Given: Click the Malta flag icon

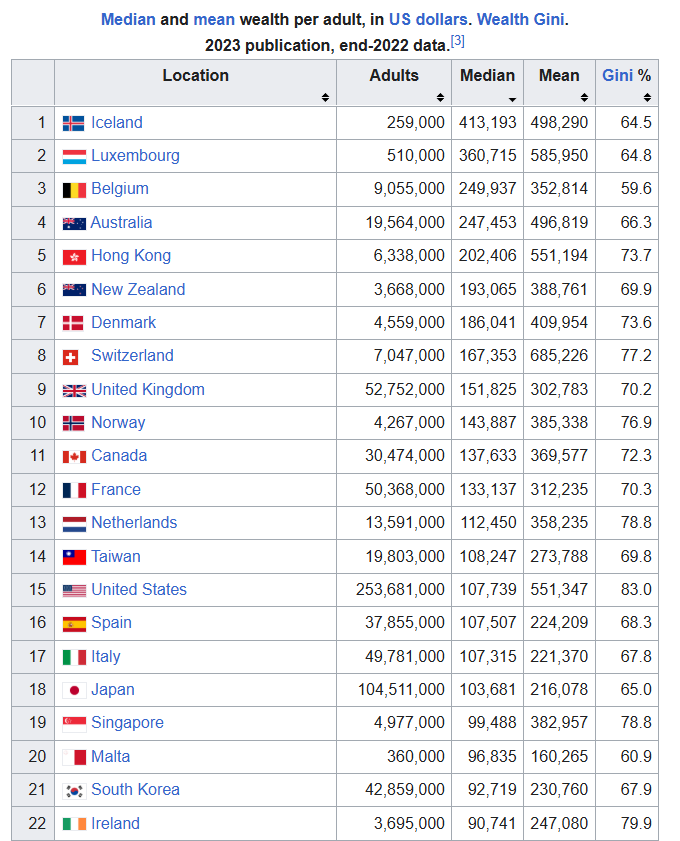Looking at the screenshot, I should pos(74,758).
